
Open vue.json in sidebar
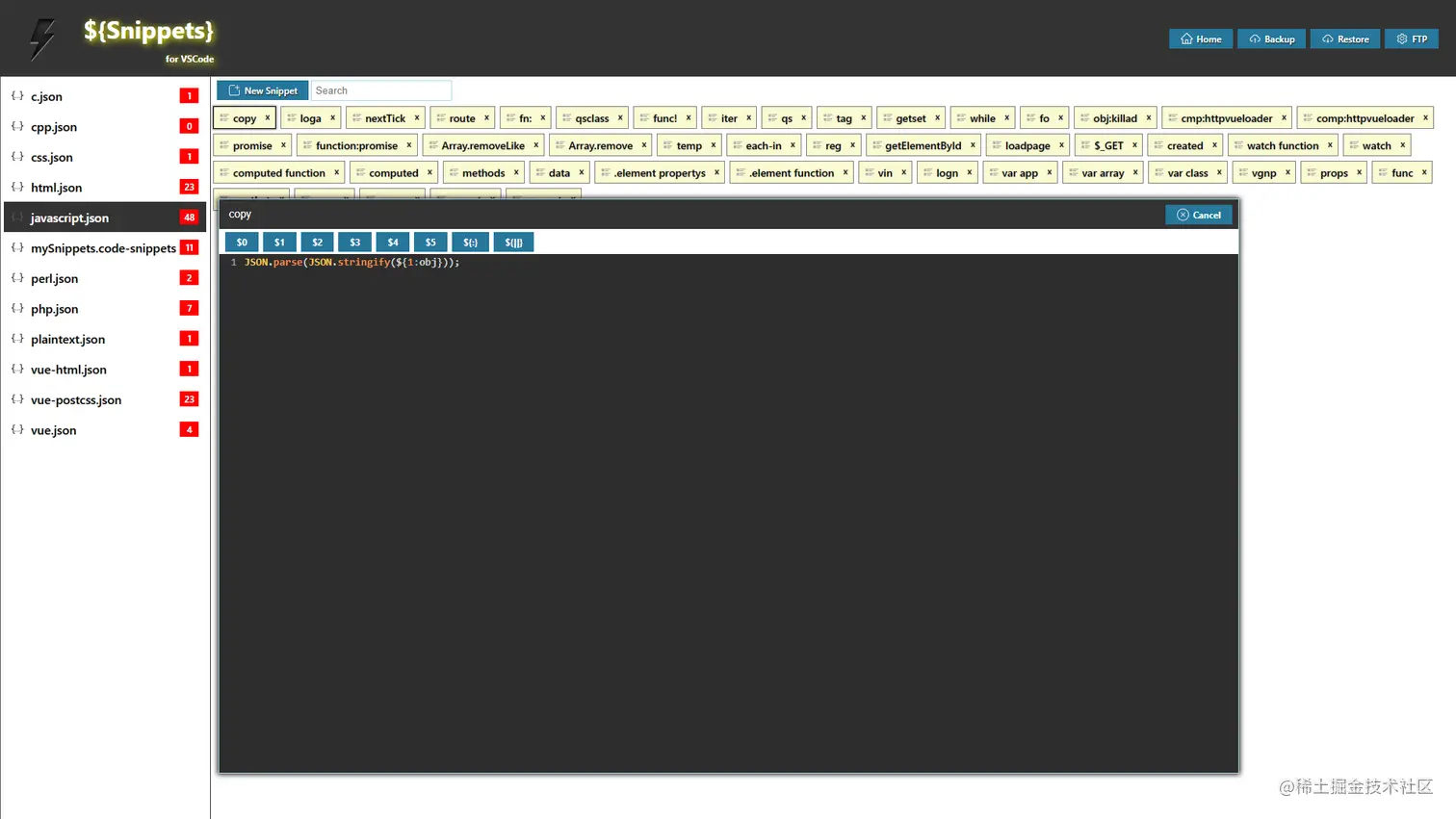coord(105,429)
